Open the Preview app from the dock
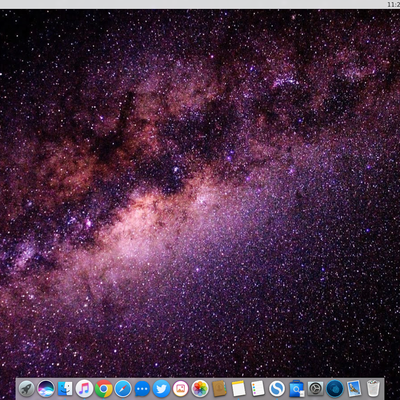The width and height of the screenshot is (400, 400). (x=354, y=388)
